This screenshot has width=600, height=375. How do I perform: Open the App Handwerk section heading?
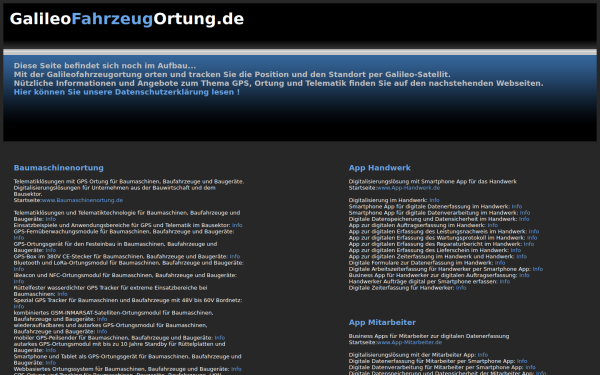pos(380,168)
